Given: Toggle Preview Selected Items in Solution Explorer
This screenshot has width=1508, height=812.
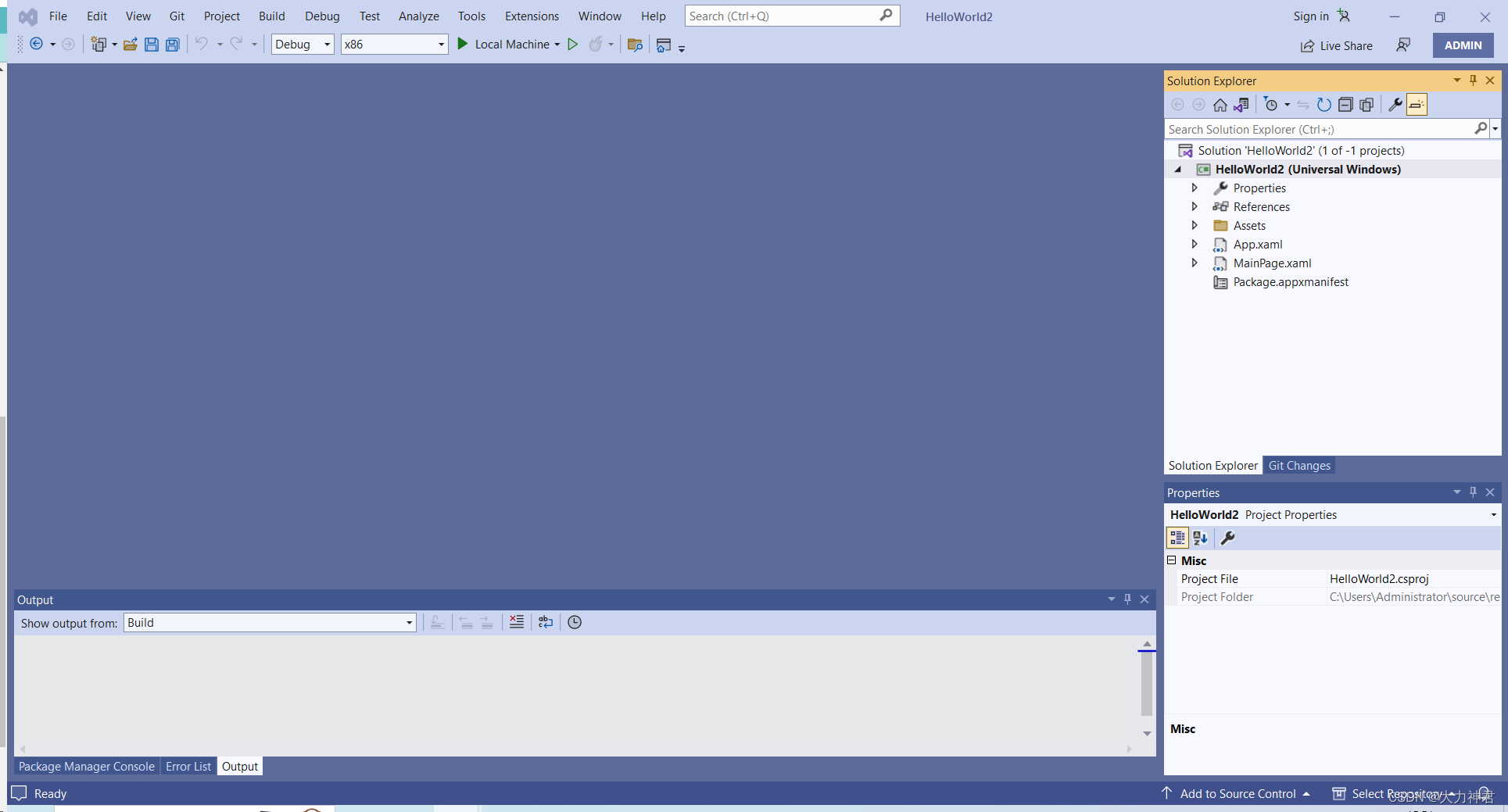Looking at the screenshot, I should [1416, 104].
